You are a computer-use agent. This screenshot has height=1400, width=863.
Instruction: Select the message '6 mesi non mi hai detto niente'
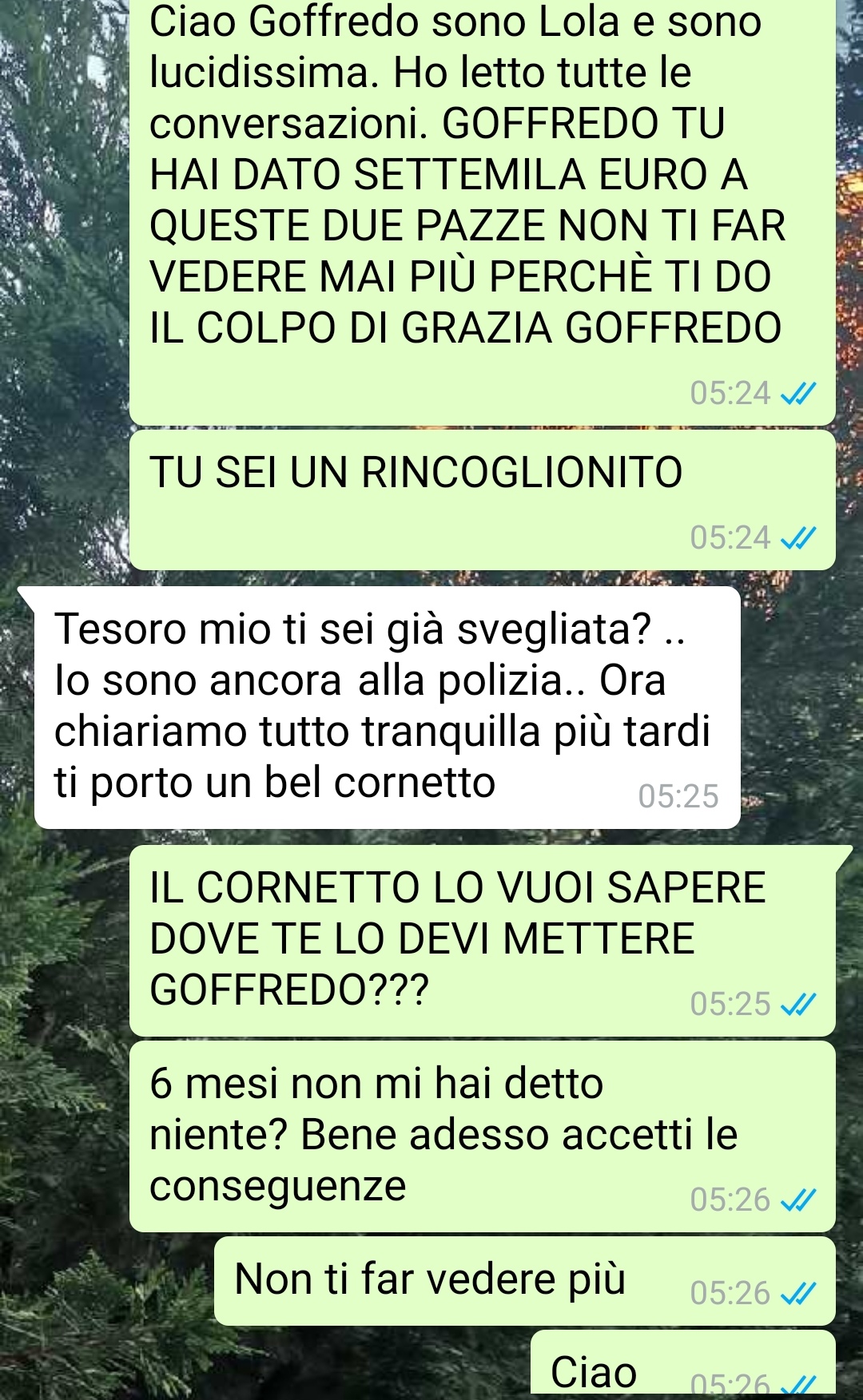click(x=483, y=1136)
